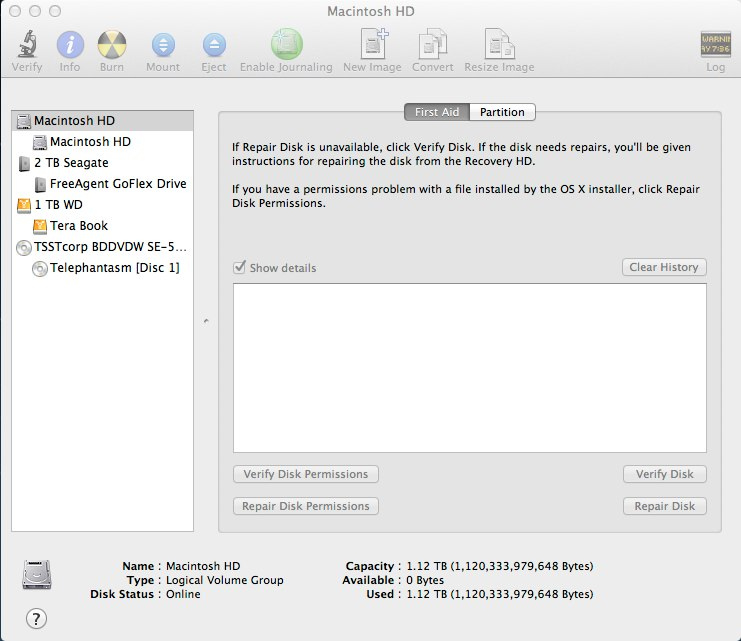This screenshot has width=741, height=641.
Task: Open the Info toolbar icon
Action: [70, 44]
